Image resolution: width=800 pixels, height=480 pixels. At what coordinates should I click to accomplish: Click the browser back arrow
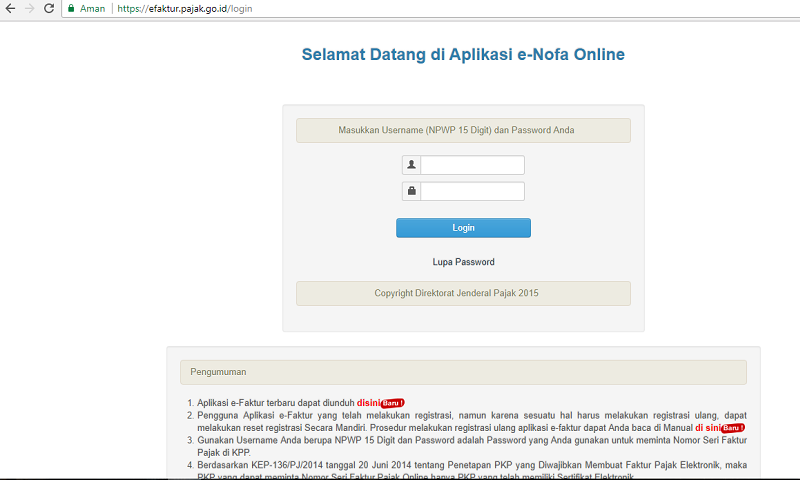tap(9, 8)
